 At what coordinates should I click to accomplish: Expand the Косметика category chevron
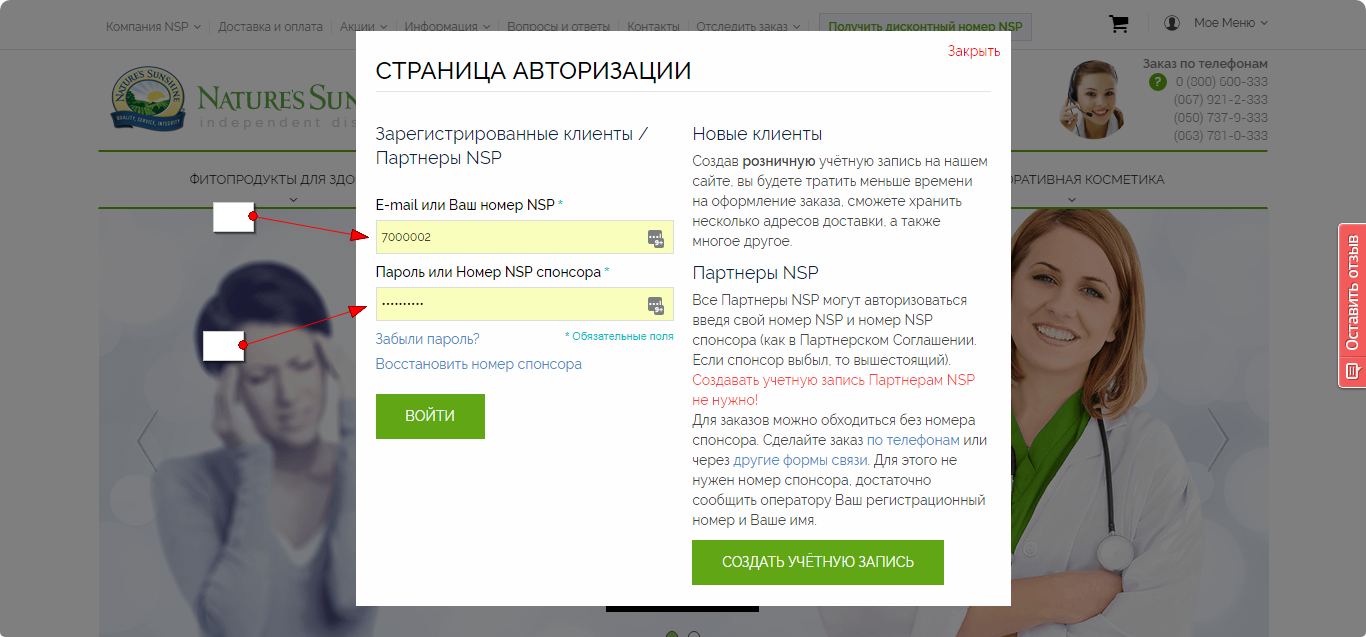[1072, 199]
